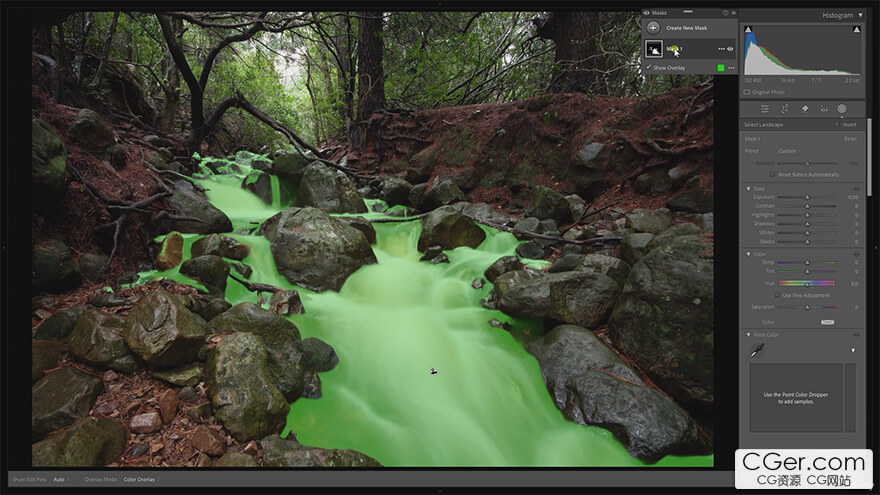Click the Tint slider handle
880x495 pixels.
(807, 272)
